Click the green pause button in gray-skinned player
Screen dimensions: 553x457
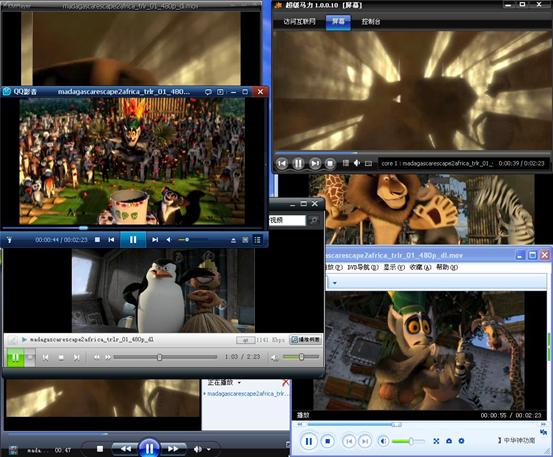(x=16, y=358)
